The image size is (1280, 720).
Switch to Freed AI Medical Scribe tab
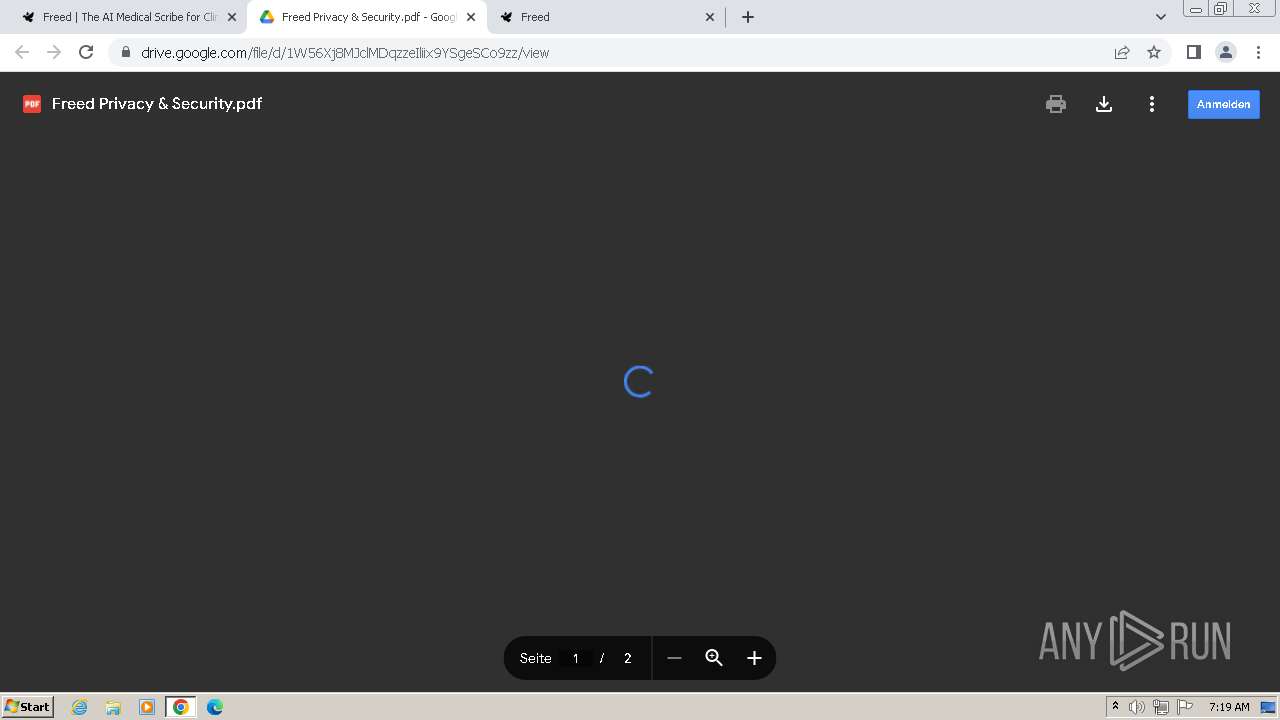pos(129,17)
